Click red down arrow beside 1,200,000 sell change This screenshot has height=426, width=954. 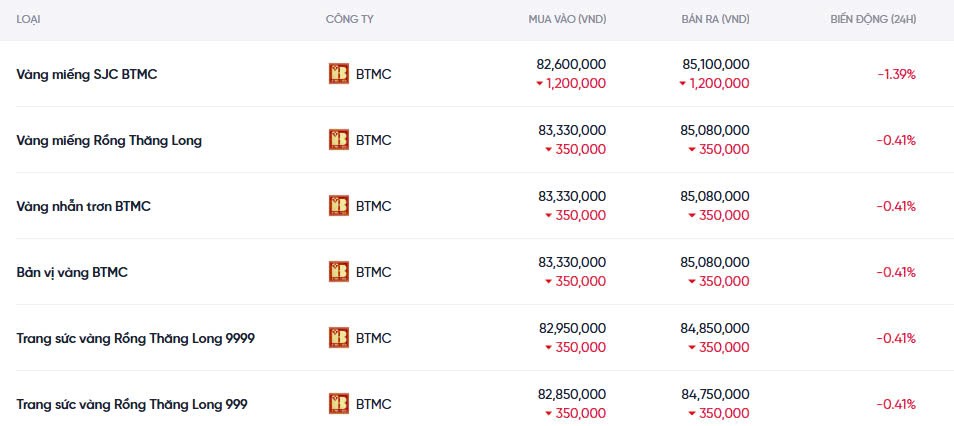point(683,84)
